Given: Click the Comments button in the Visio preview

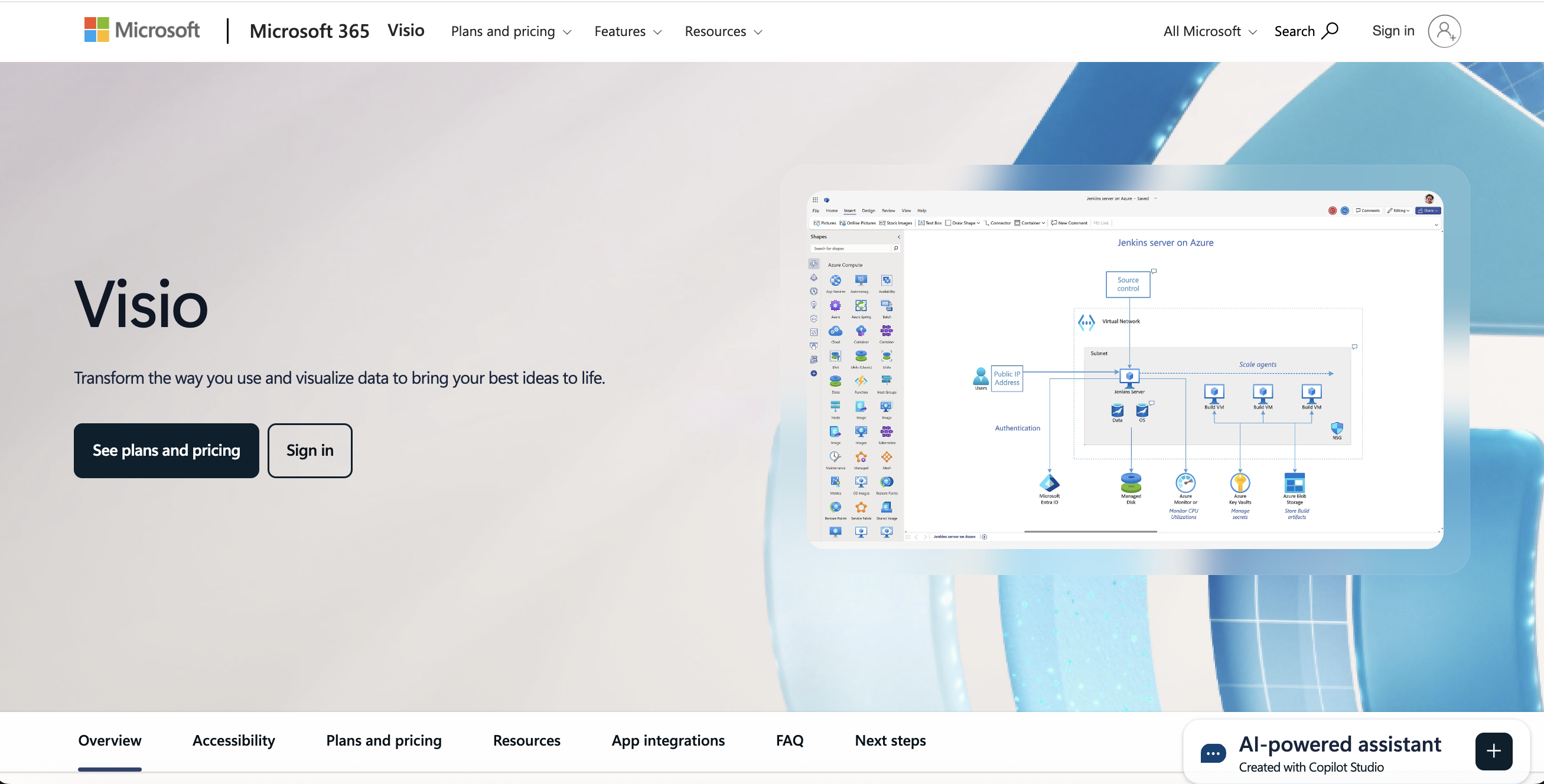Looking at the screenshot, I should pos(1368,211).
